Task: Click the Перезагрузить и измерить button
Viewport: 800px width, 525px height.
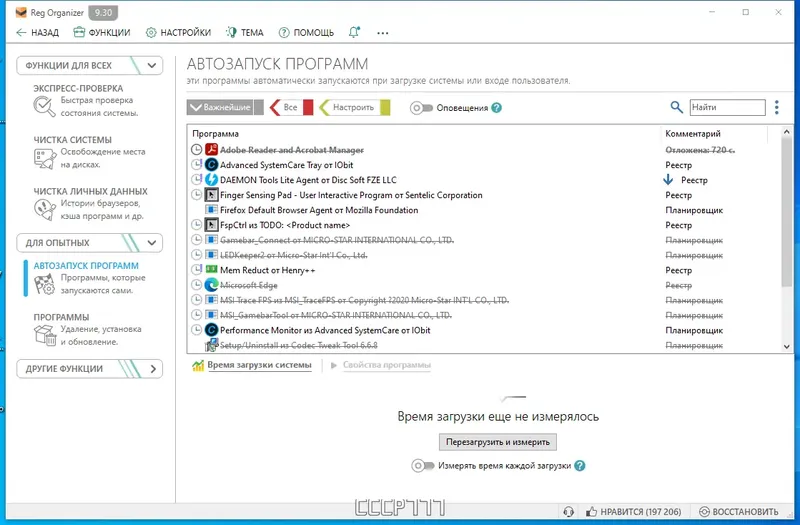Action: pos(497,442)
